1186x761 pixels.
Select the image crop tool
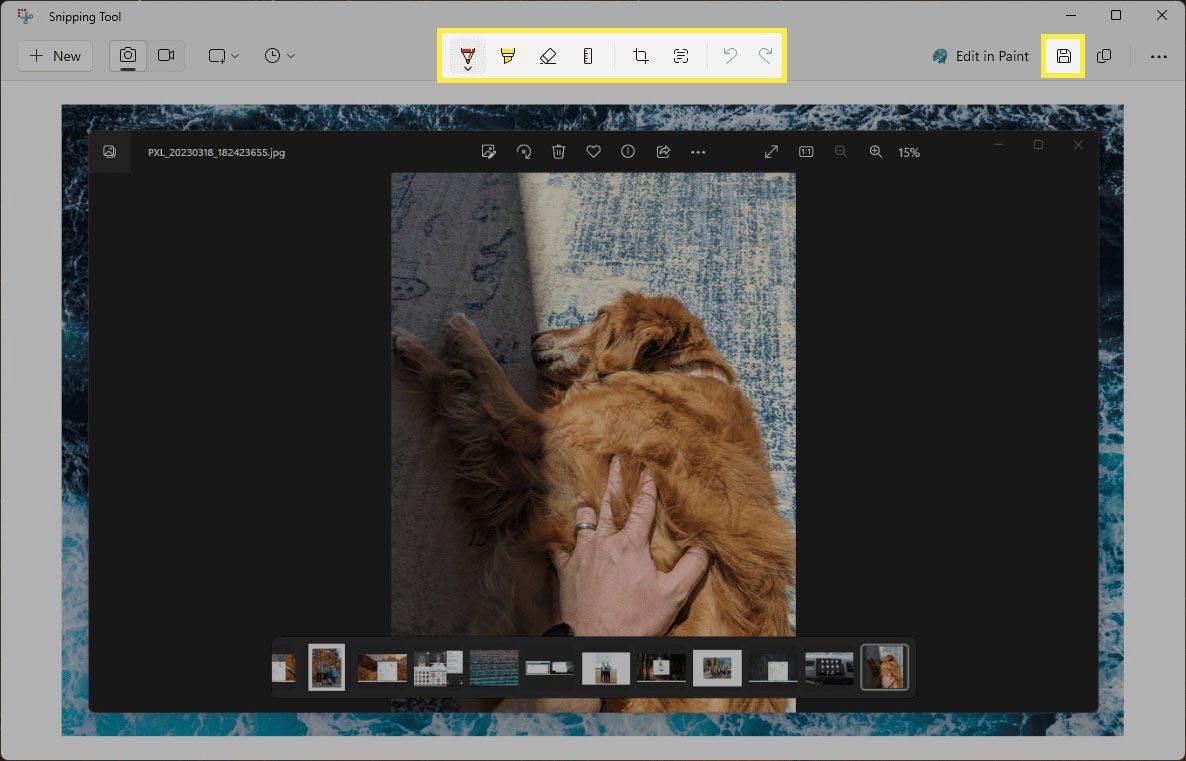(641, 56)
